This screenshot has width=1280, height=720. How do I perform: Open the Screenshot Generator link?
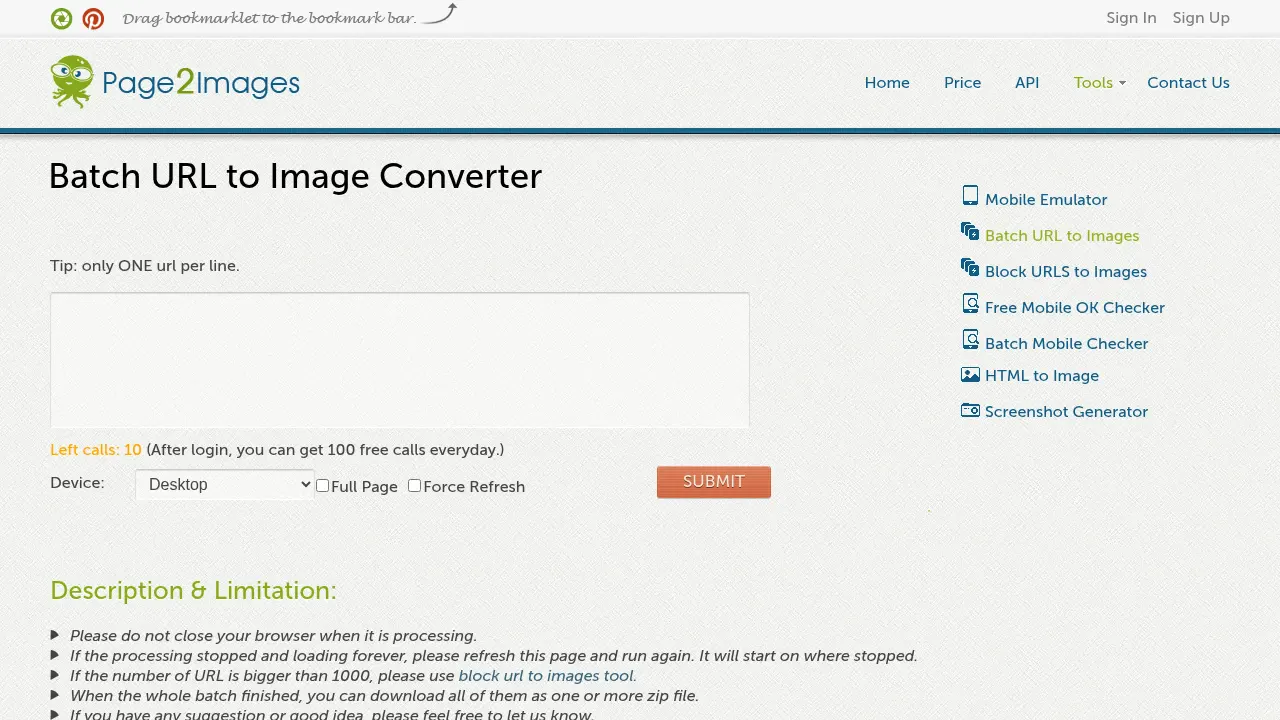pyautogui.click(x=1066, y=412)
